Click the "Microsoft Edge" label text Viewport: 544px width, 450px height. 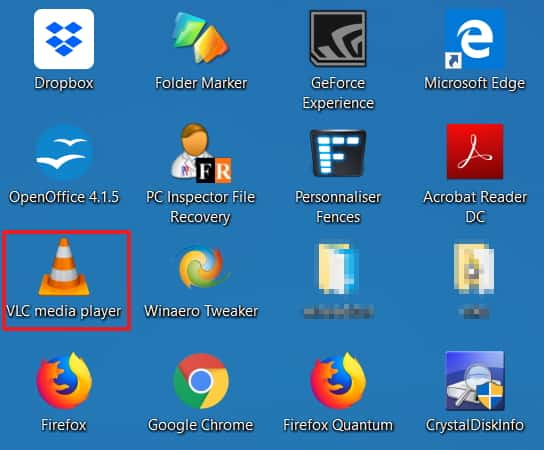475,84
